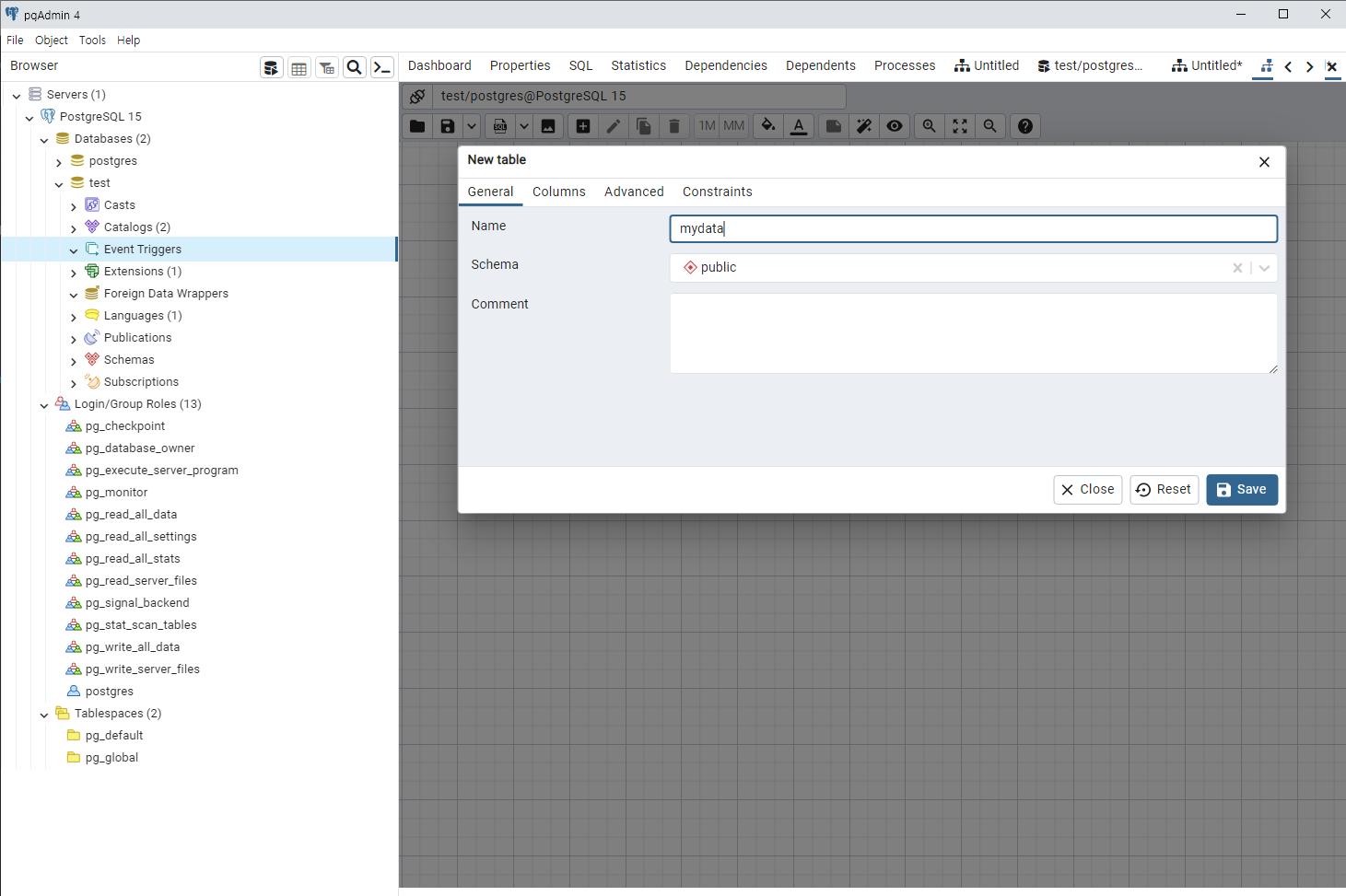Toggle show details eye icon
Image resolution: width=1346 pixels, height=896 pixels.
coord(895,126)
